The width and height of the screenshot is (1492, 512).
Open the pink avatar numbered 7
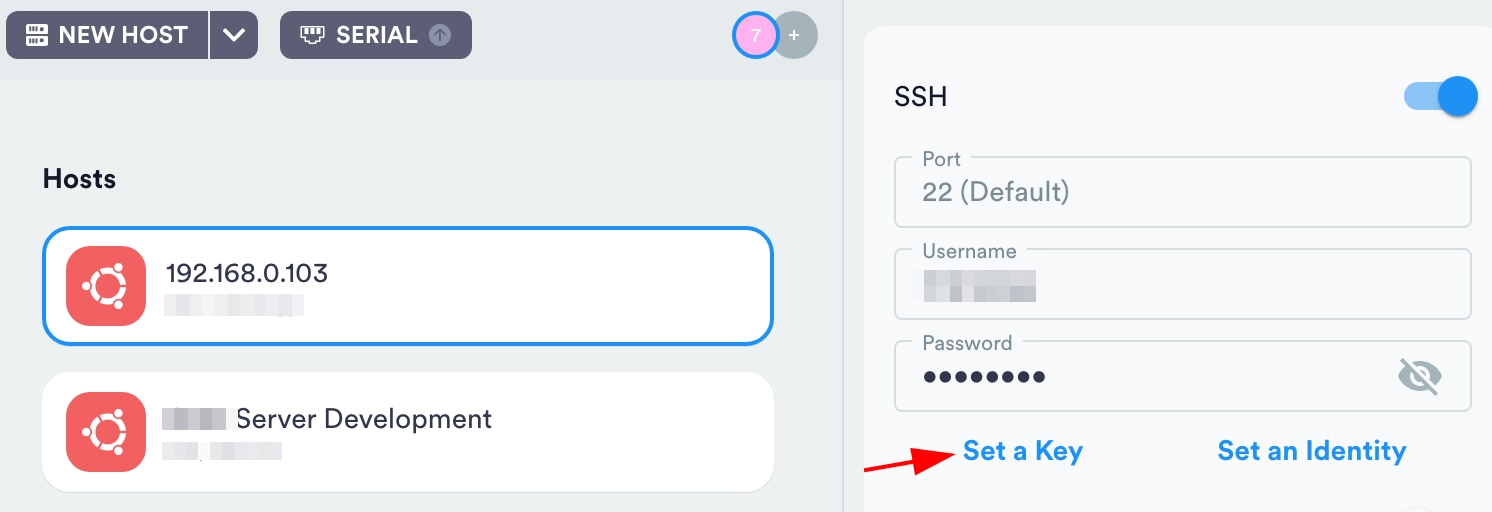[x=755, y=36]
